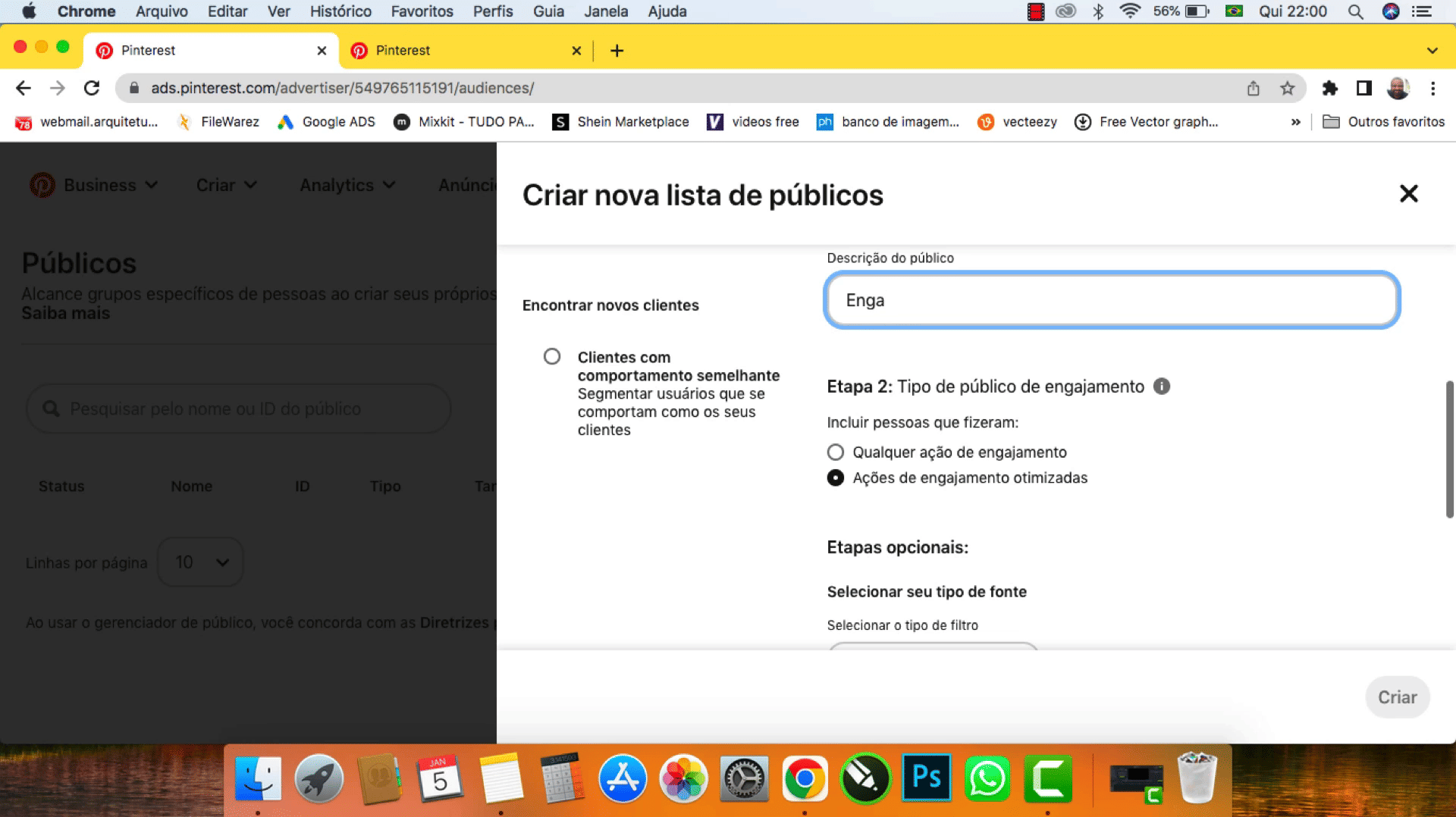
Task: Toggle the Chrome side panel icon
Action: pyautogui.click(x=1363, y=89)
